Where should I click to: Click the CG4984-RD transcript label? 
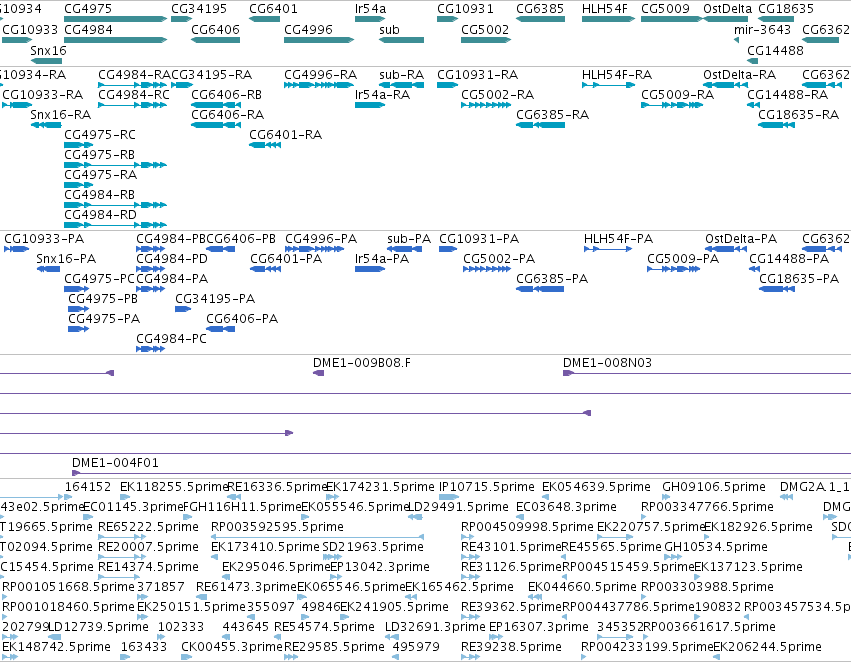(x=100, y=214)
